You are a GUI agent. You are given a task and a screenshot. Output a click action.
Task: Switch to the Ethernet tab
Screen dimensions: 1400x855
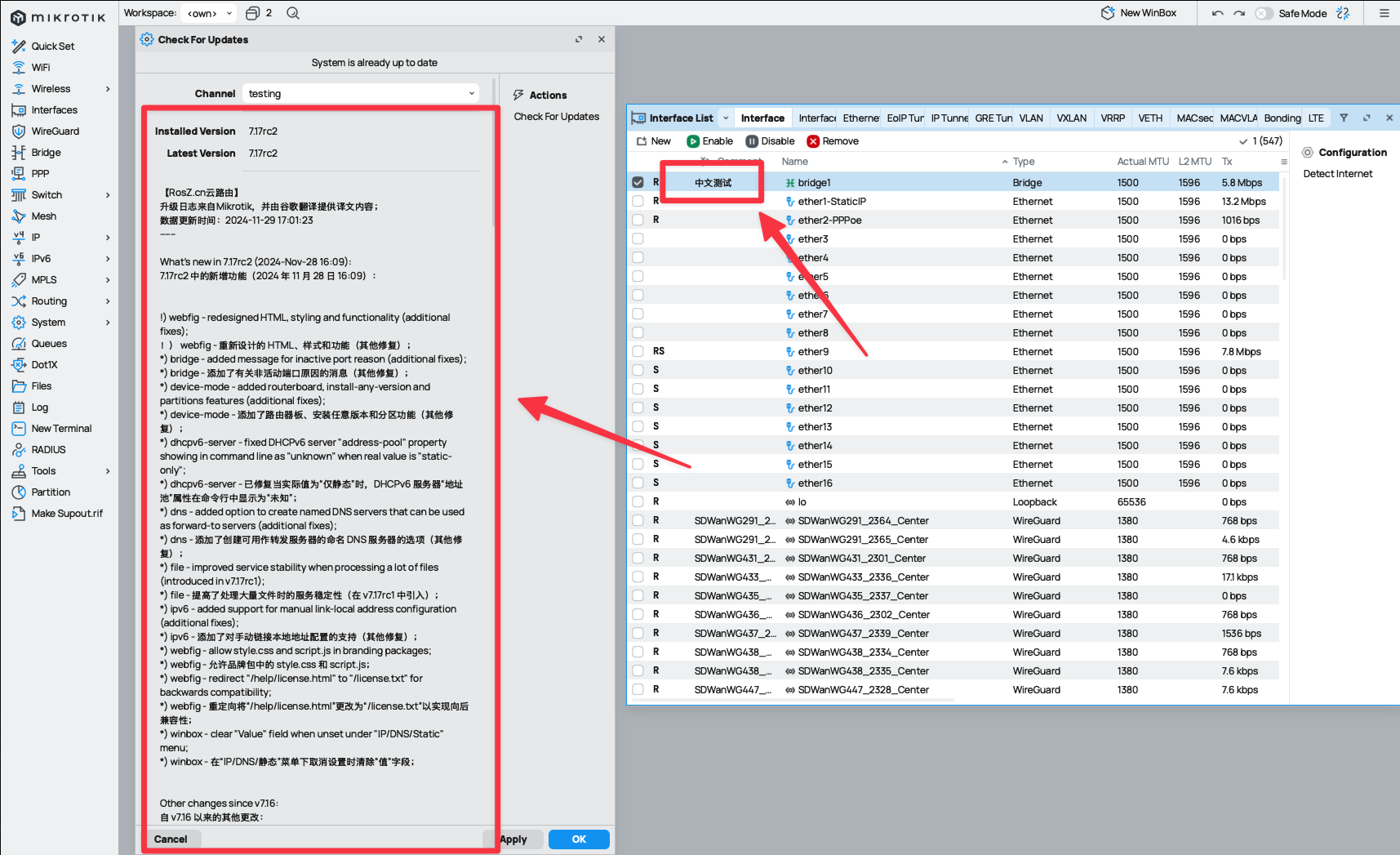[861, 118]
